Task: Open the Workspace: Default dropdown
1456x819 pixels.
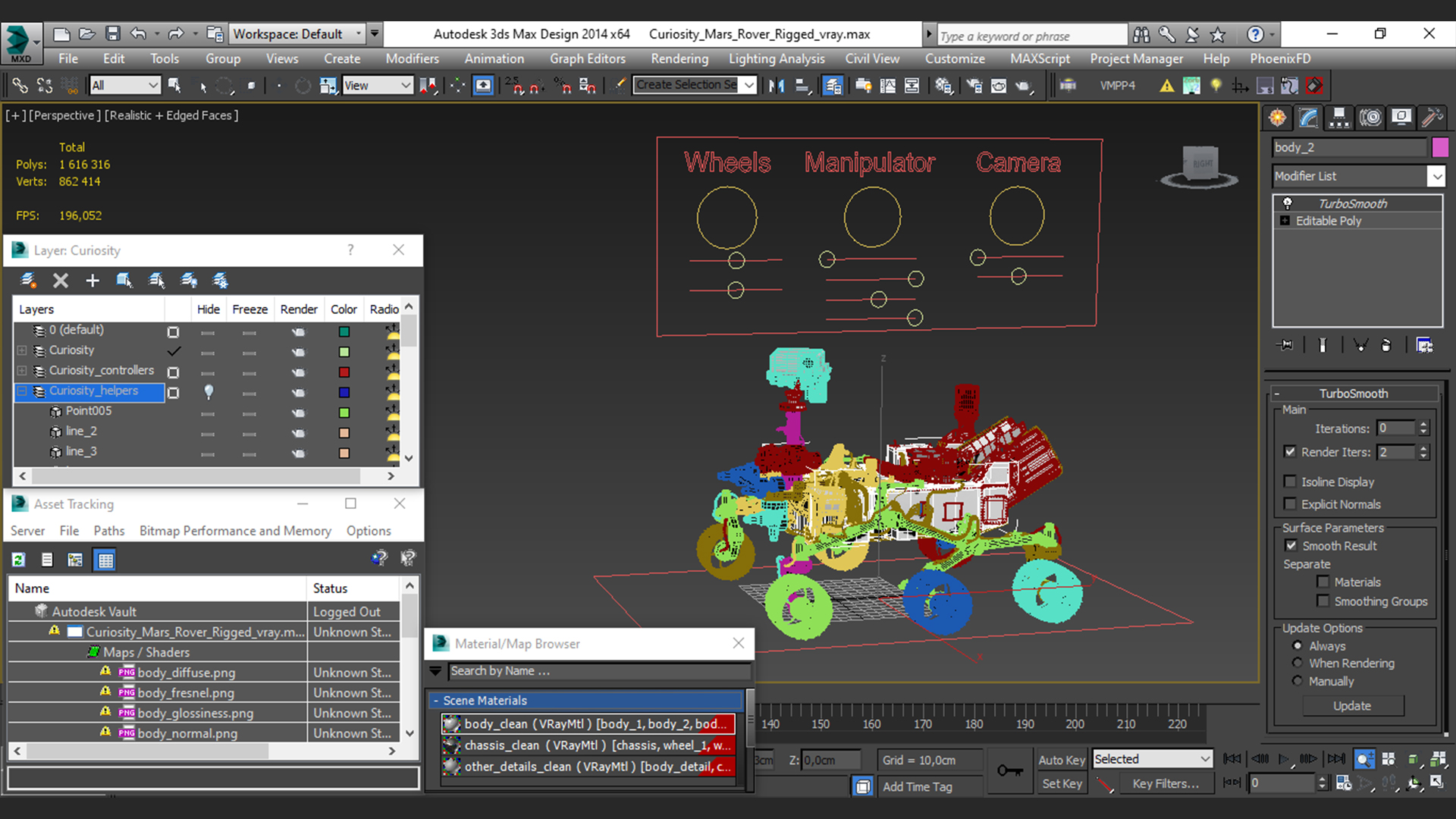Action: 297,34
